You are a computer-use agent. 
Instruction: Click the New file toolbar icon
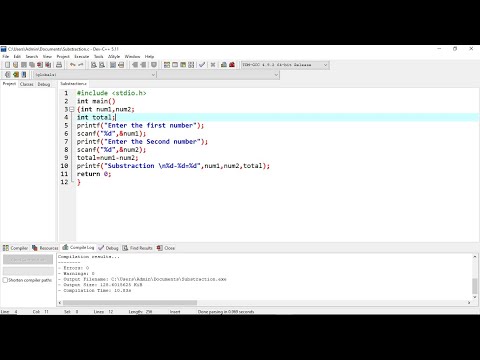pos(7,65)
